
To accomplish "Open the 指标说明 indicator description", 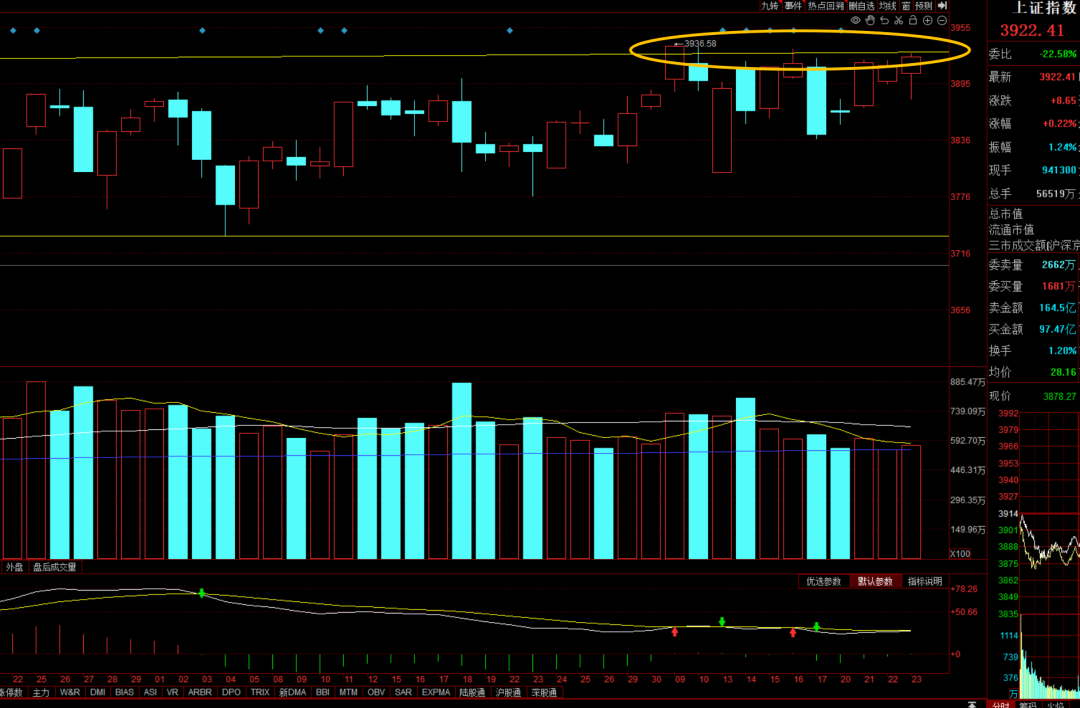I will coord(925,582).
